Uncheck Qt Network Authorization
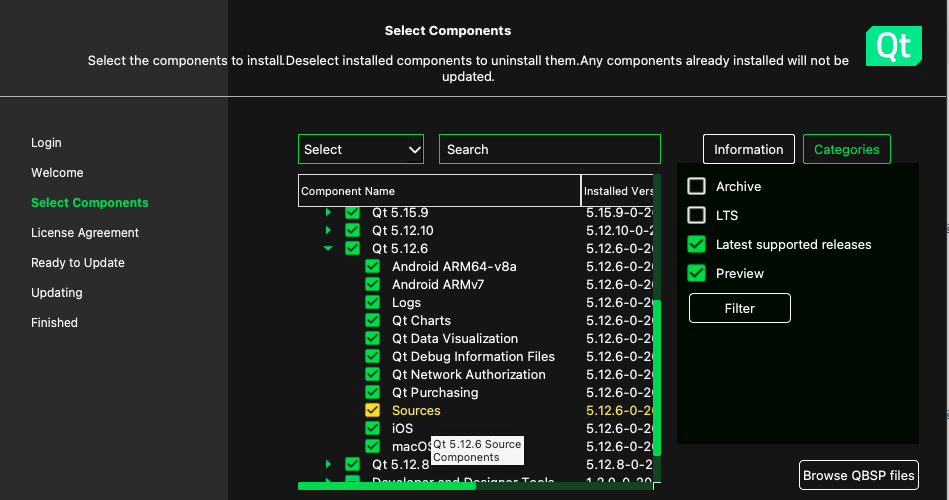 pos(372,374)
